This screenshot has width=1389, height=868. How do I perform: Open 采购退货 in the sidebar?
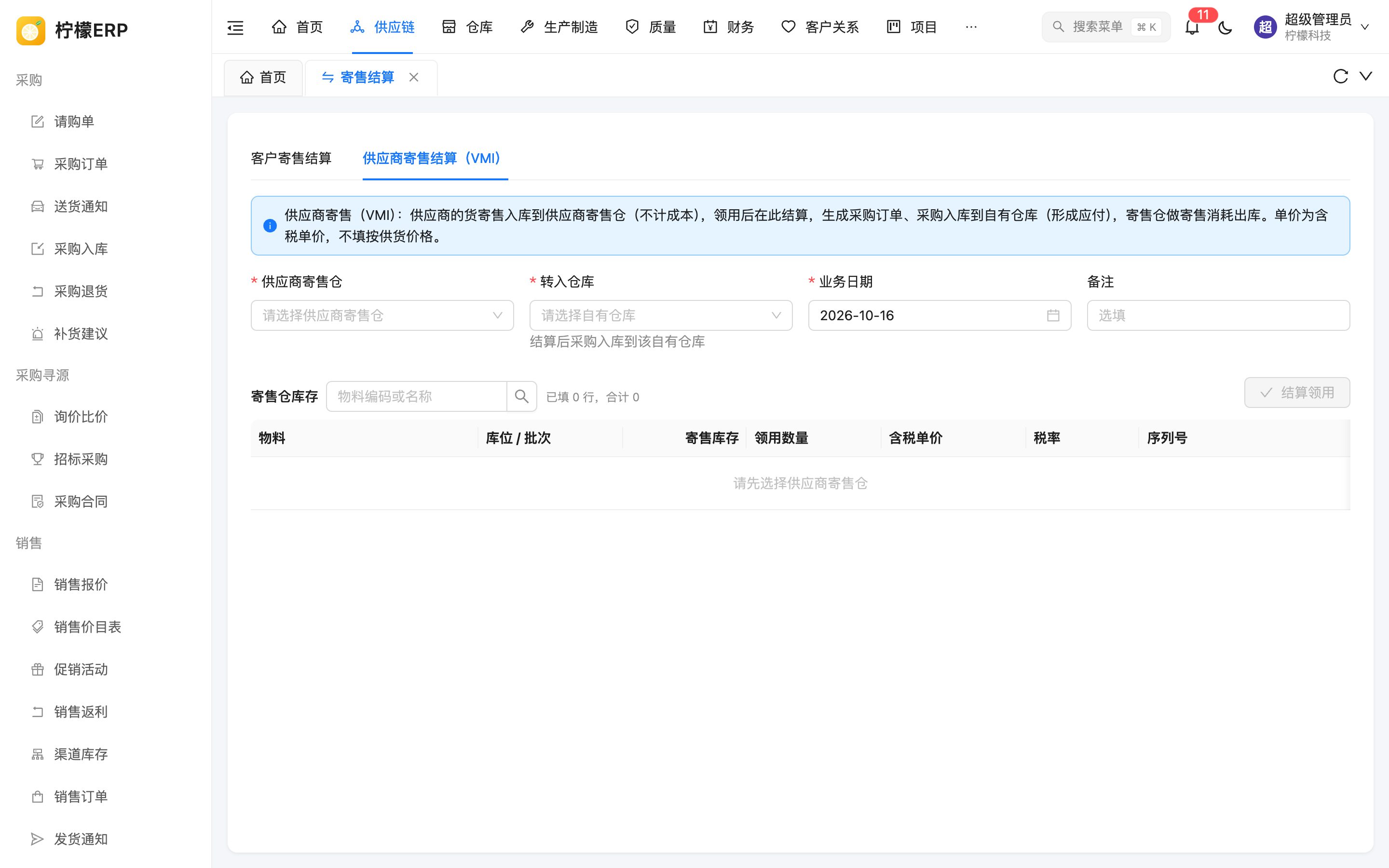[106, 292]
